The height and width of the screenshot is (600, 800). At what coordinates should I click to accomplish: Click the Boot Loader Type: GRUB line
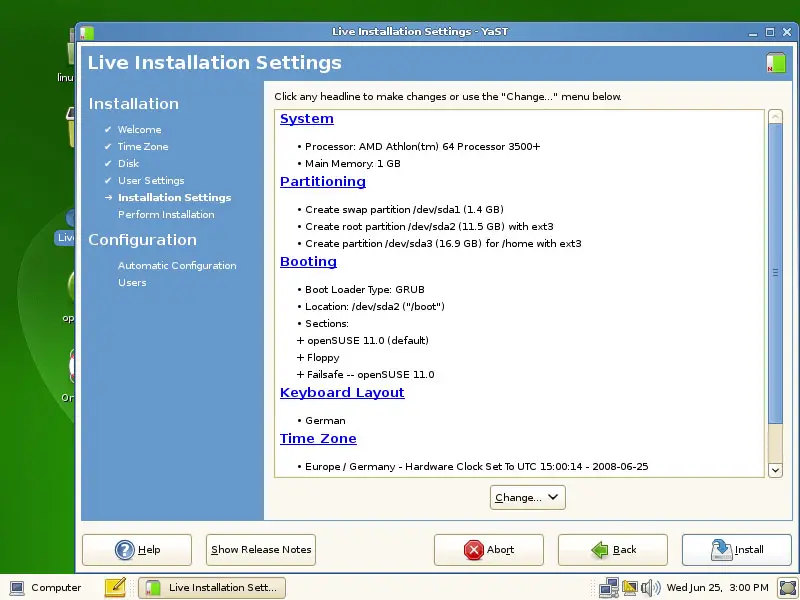point(365,290)
